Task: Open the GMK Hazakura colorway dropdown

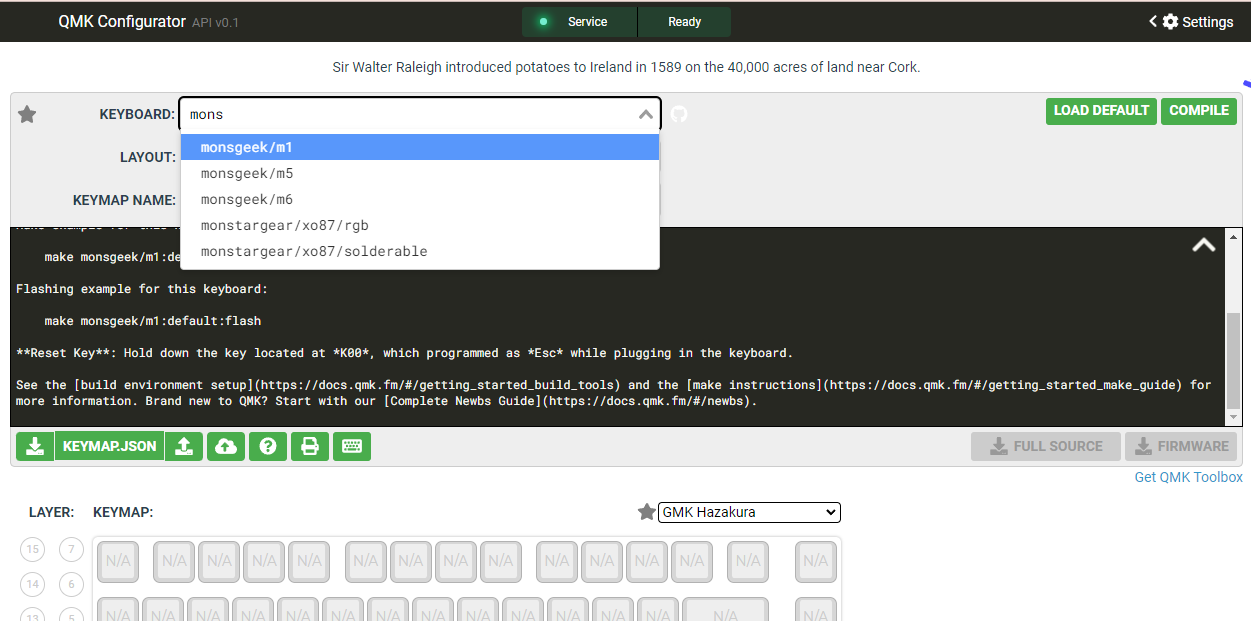Action: 749,512
